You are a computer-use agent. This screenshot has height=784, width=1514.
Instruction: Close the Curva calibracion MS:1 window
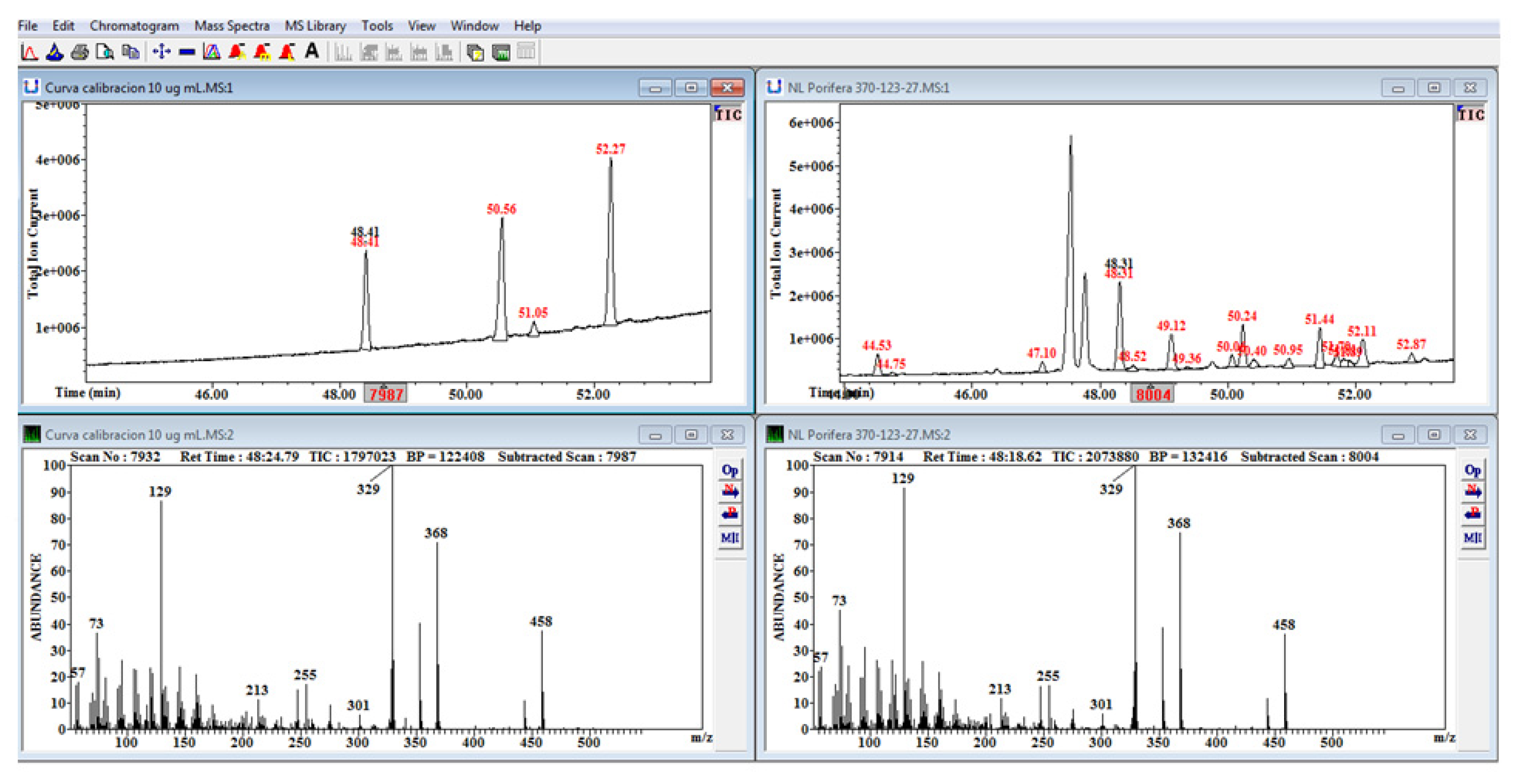click(727, 88)
